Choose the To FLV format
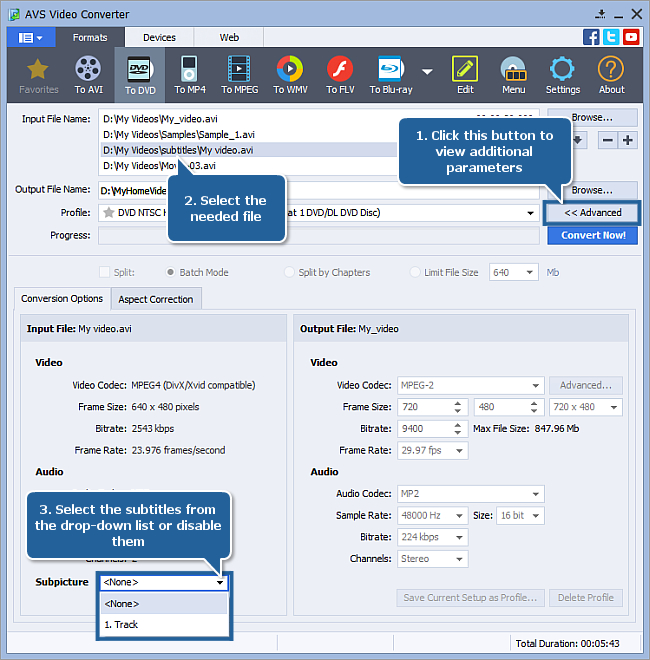The image size is (650, 660). [x=340, y=76]
